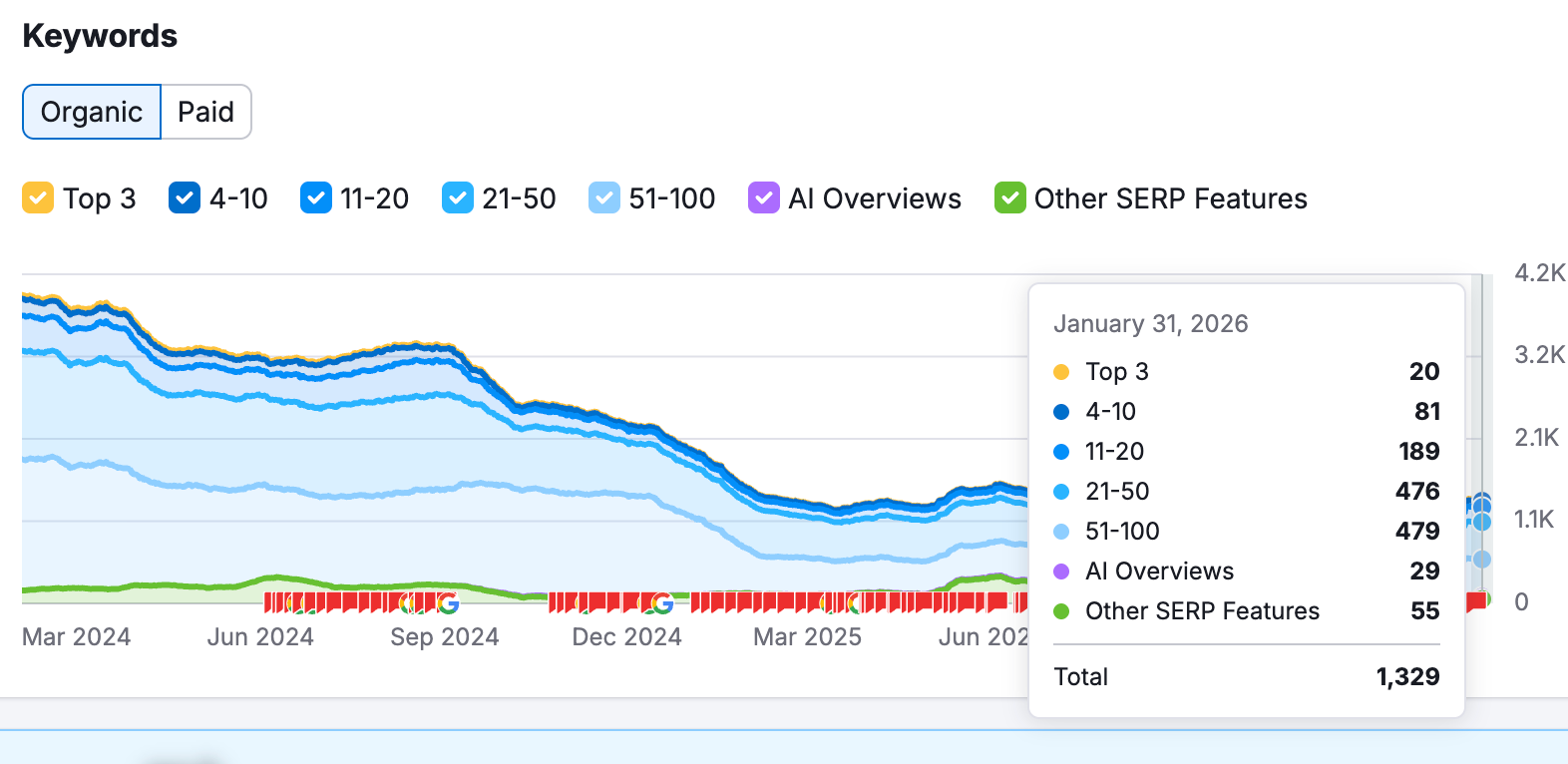Click the yellow Top 3 dot in tooltip

pos(1061,372)
